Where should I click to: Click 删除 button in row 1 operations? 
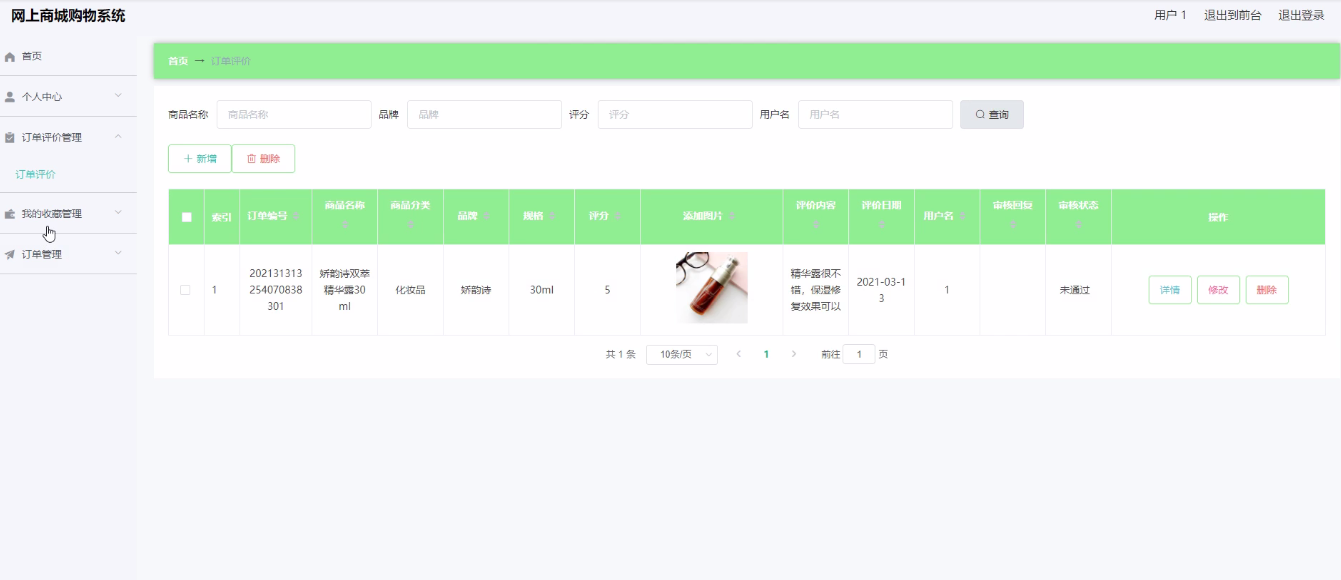(1267, 290)
